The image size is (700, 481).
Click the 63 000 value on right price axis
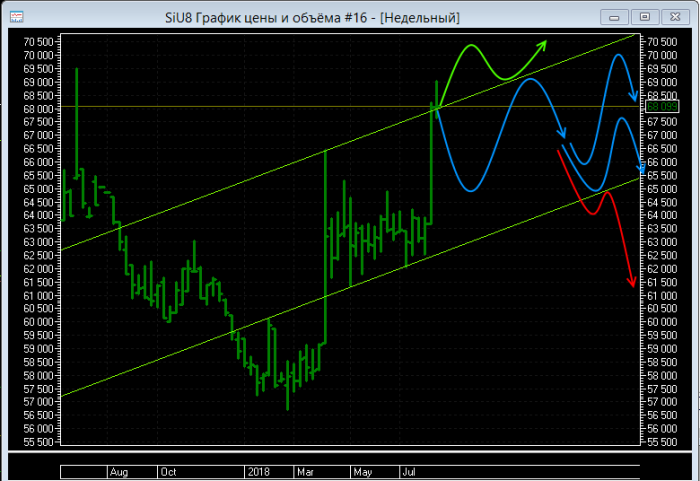coord(662,242)
